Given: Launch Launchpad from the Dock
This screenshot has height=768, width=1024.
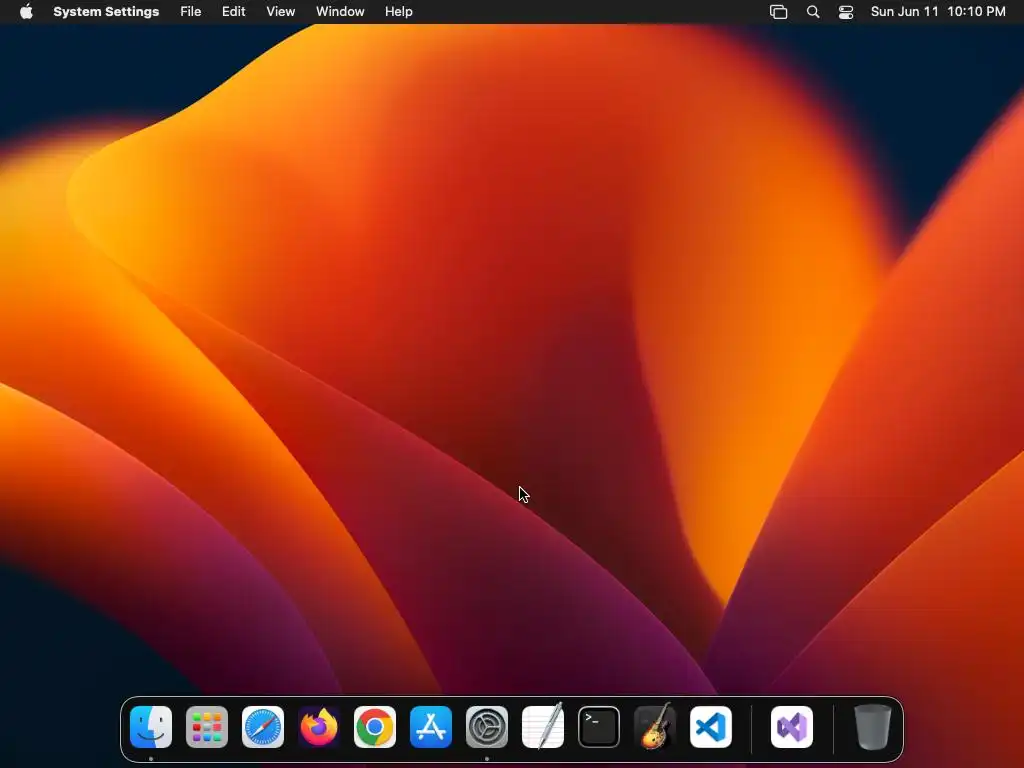Looking at the screenshot, I should pyautogui.click(x=207, y=727).
